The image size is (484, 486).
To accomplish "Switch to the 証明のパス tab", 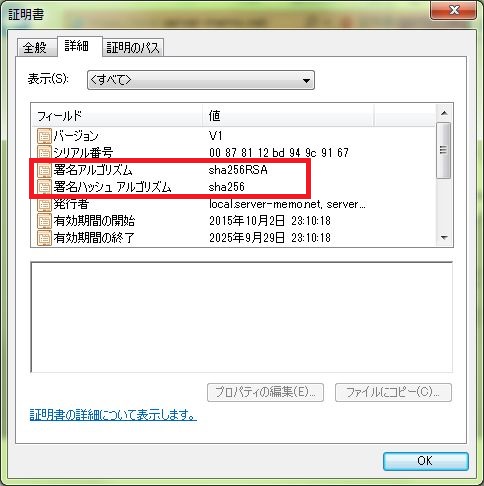I will [133, 47].
